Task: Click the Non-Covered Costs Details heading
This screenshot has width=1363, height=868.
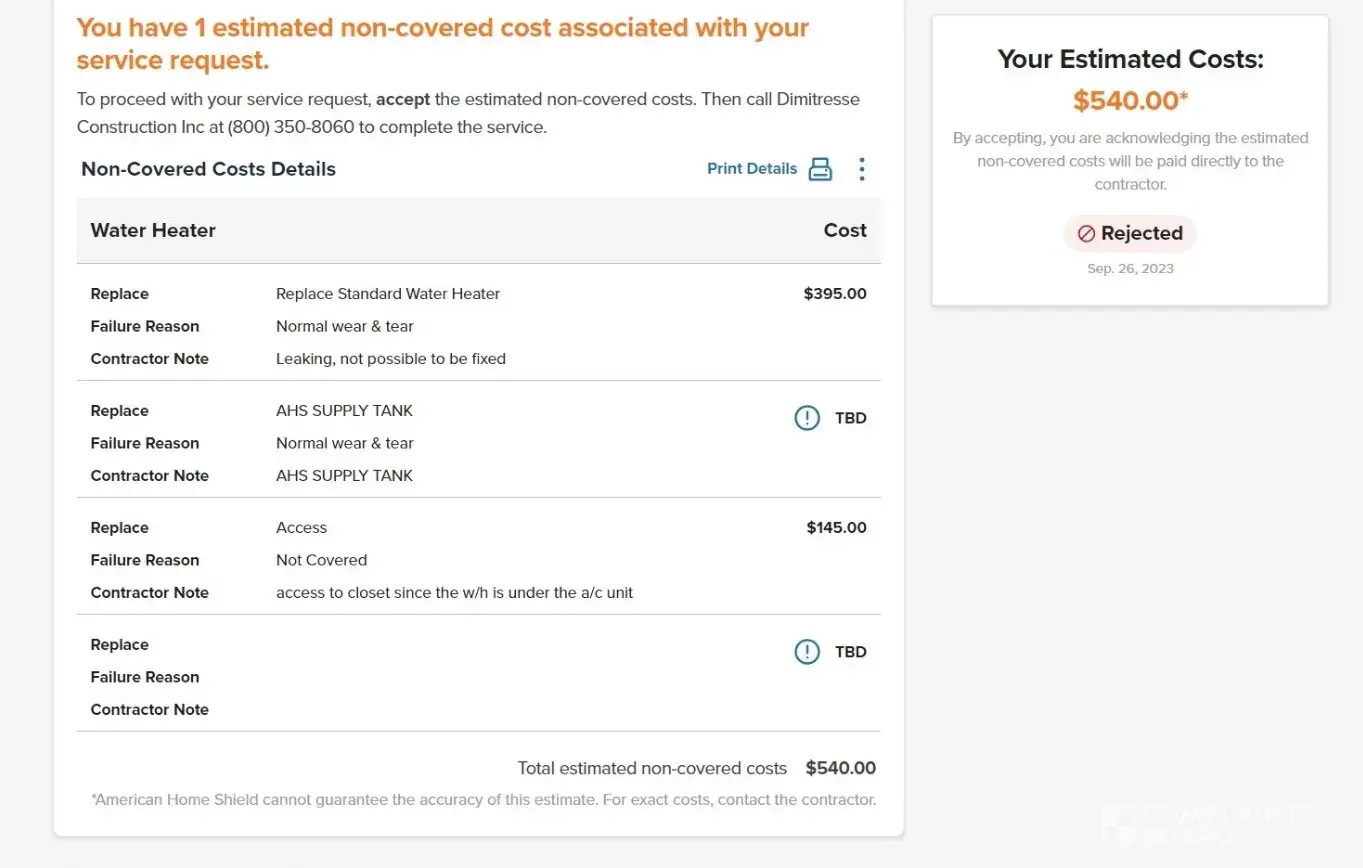Action: click(x=208, y=169)
